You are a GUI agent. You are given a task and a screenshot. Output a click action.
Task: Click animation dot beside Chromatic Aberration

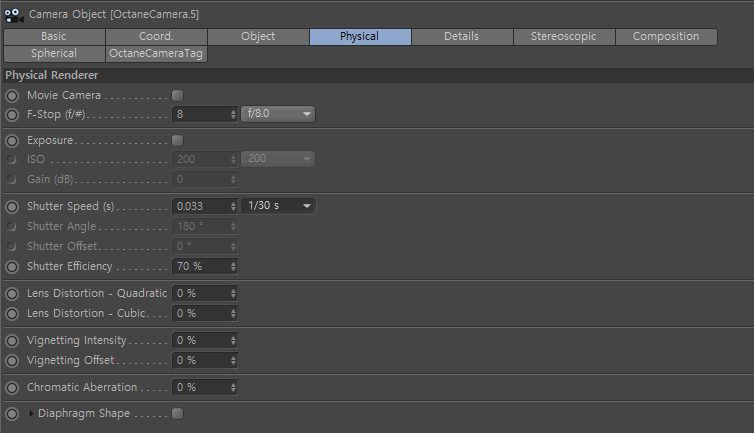(12, 388)
